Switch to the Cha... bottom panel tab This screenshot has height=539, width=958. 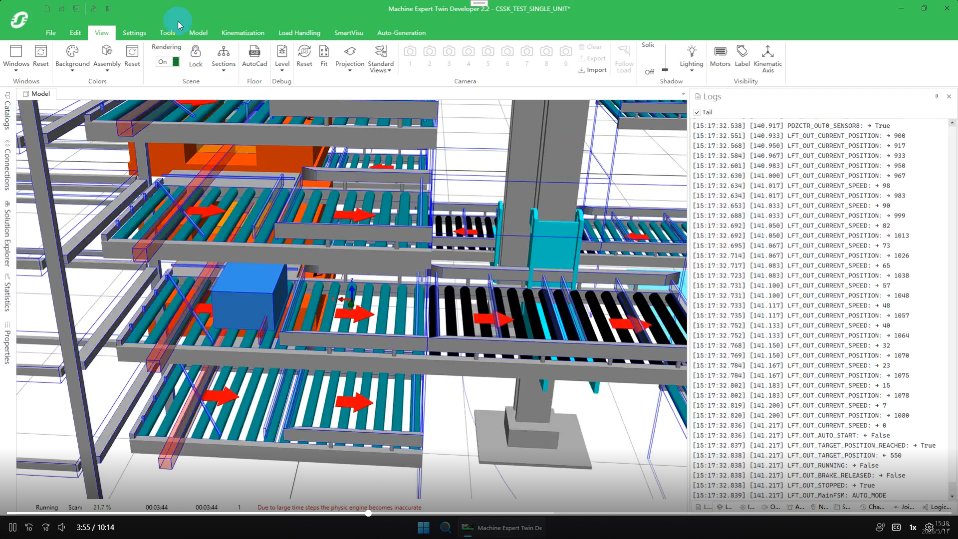coord(872,507)
